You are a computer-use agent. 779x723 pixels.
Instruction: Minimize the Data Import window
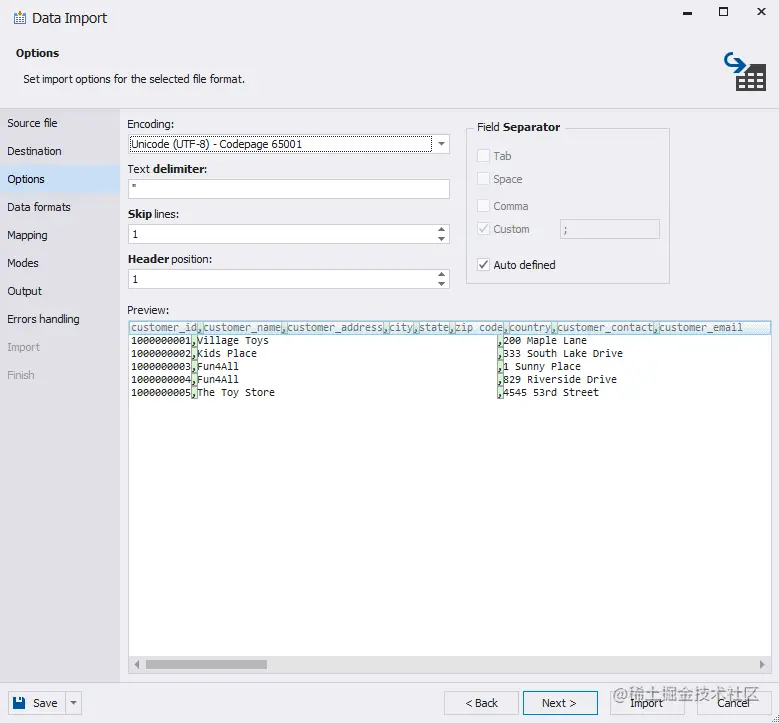(688, 12)
